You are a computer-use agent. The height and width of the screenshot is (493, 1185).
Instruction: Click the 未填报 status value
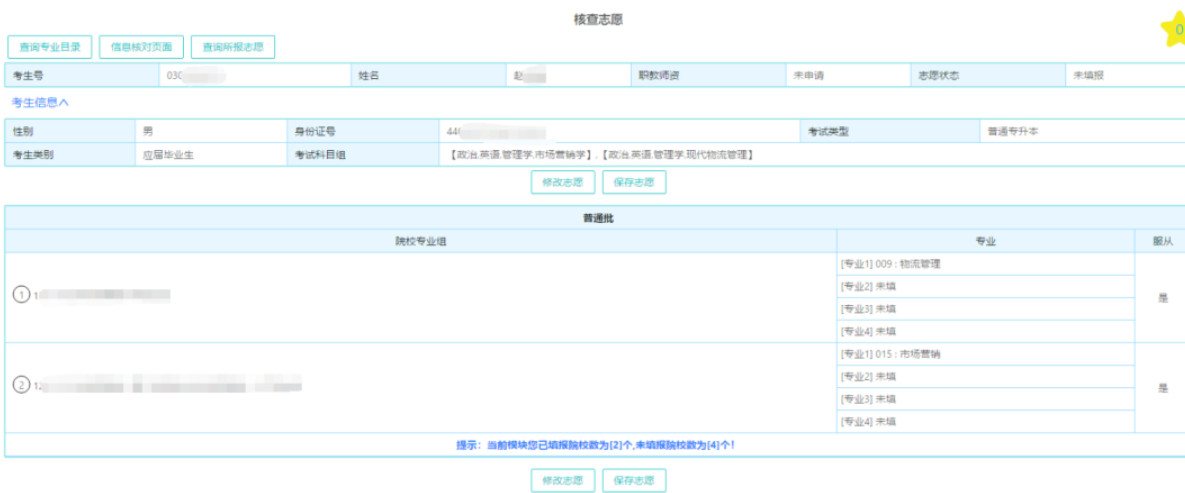[x=1088, y=76]
